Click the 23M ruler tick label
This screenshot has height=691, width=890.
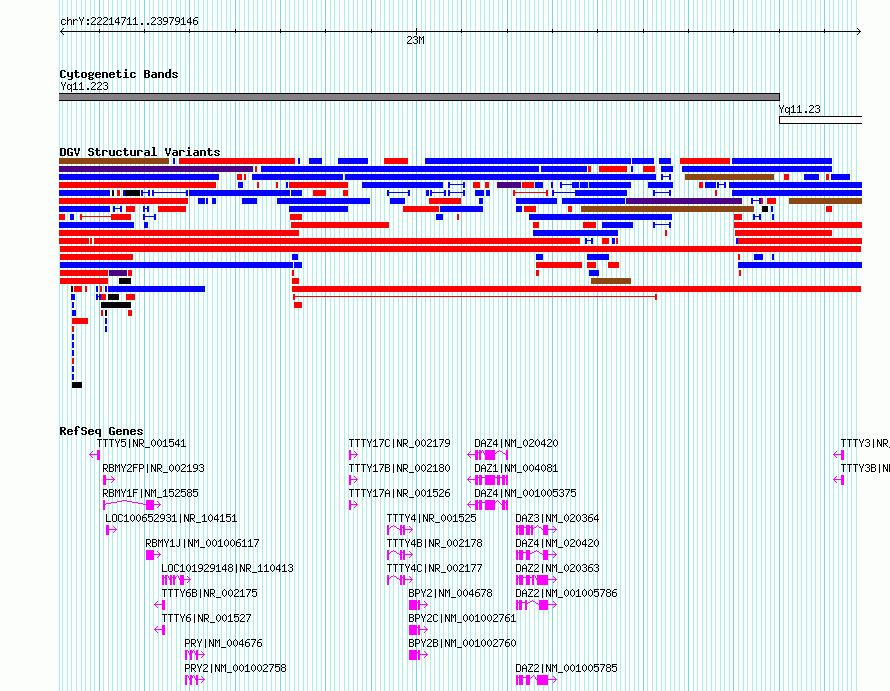click(415, 40)
